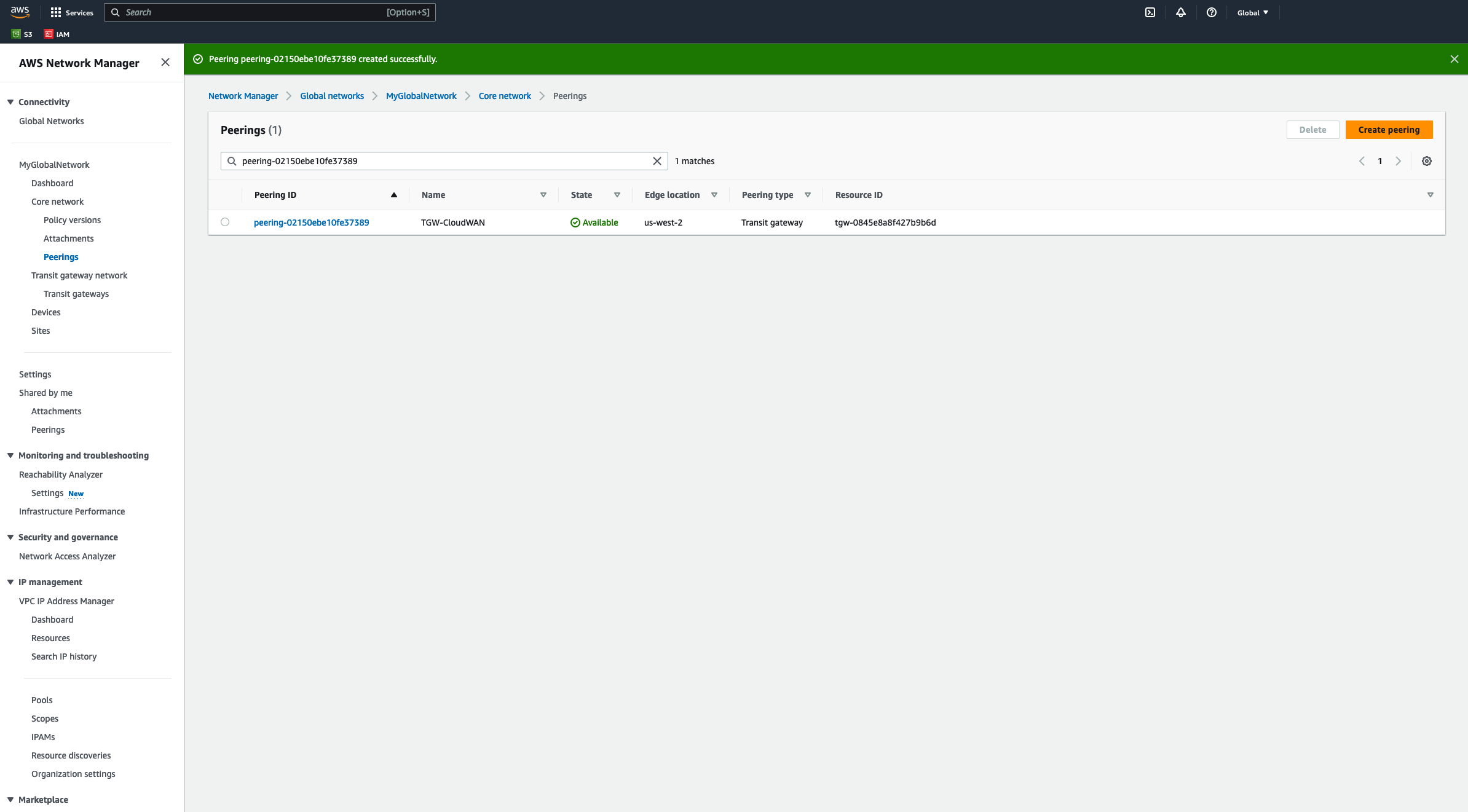Dismiss the green success banner
Screen dimensions: 1468x812
pos(1454,59)
